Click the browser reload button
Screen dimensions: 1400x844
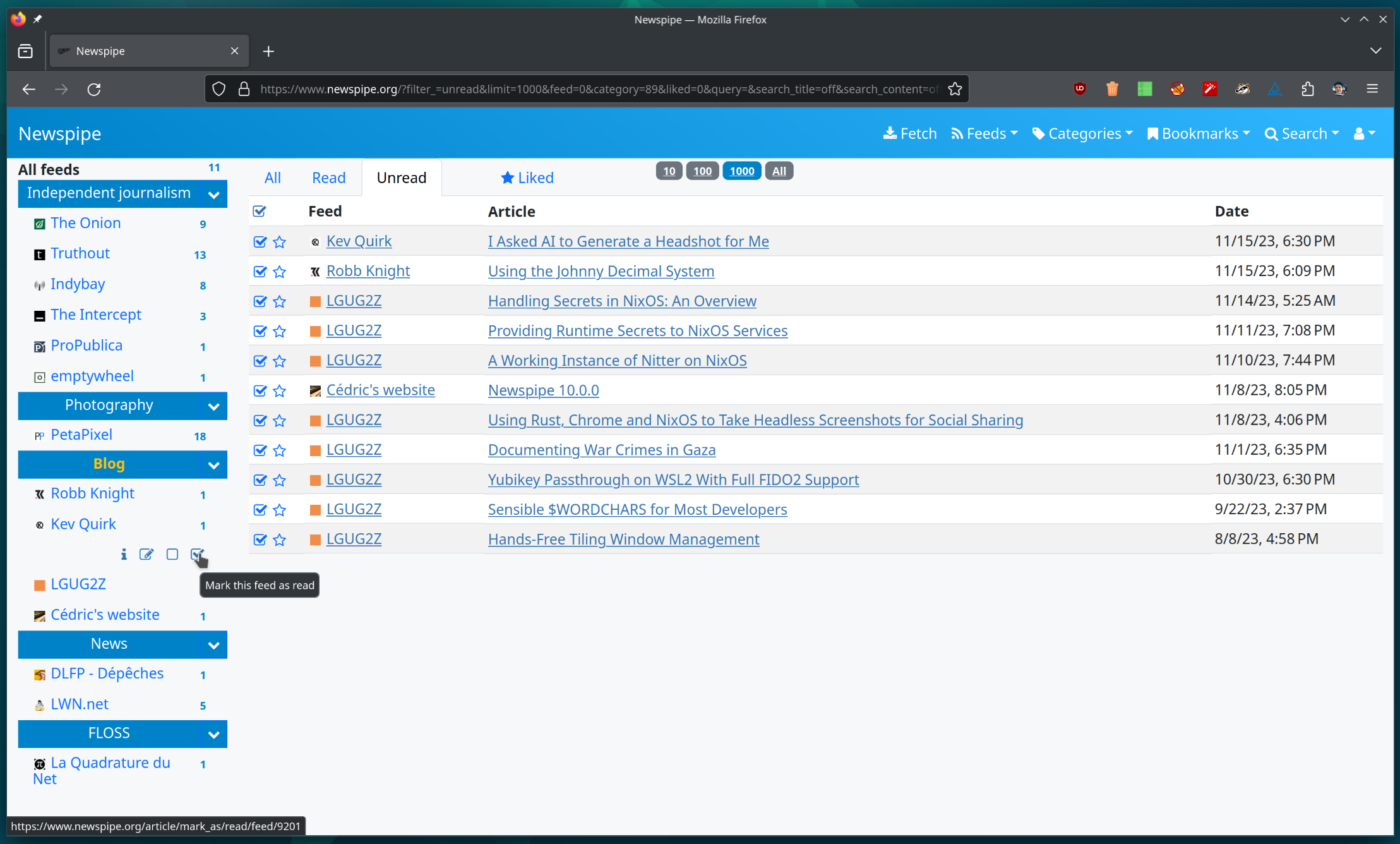[x=94, y=89]
